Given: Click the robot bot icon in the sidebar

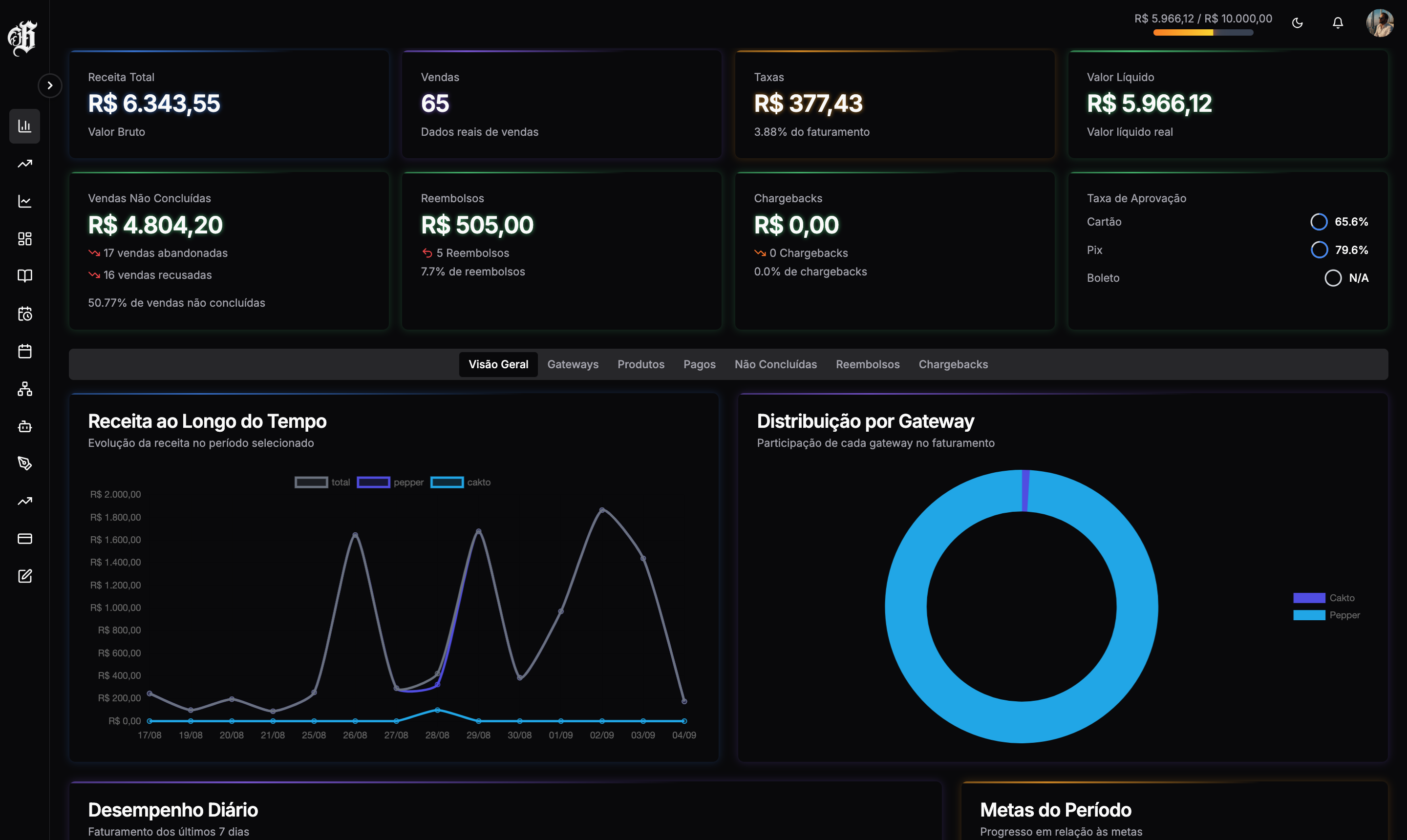Looking at the screenshot, I should (x=24, y=426).
